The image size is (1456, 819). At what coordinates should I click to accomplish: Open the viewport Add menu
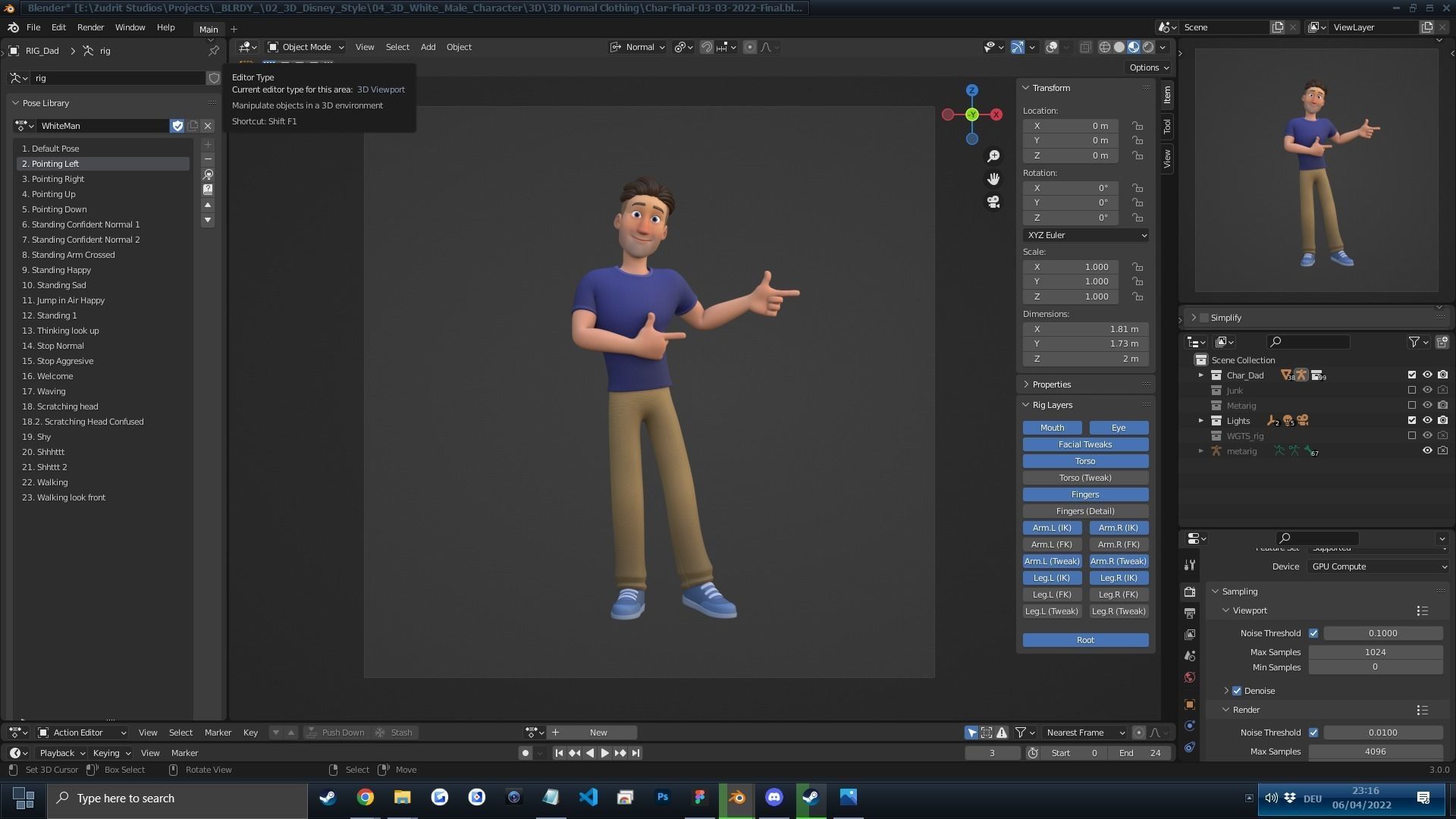(428, 47)
